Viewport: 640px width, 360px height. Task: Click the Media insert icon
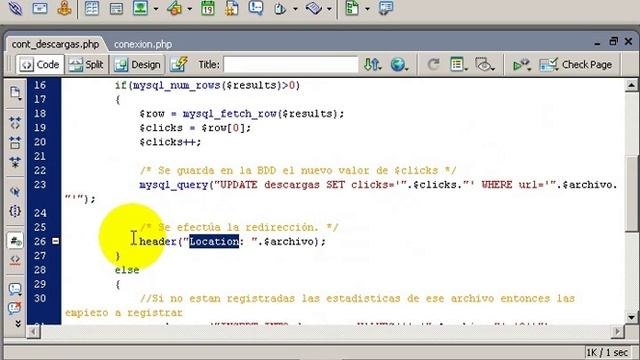click(x=175, y=8)
